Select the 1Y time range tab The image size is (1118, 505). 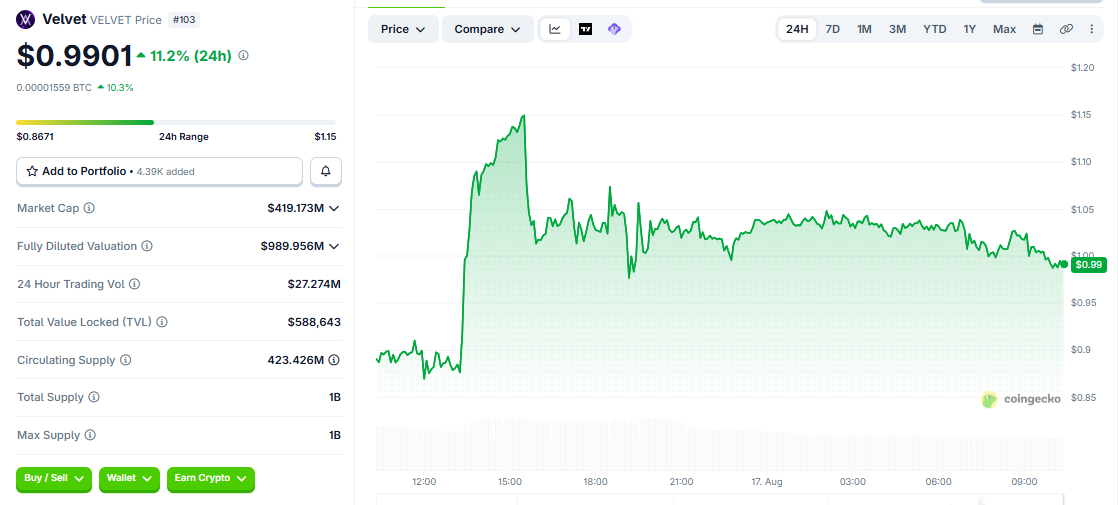970,29
